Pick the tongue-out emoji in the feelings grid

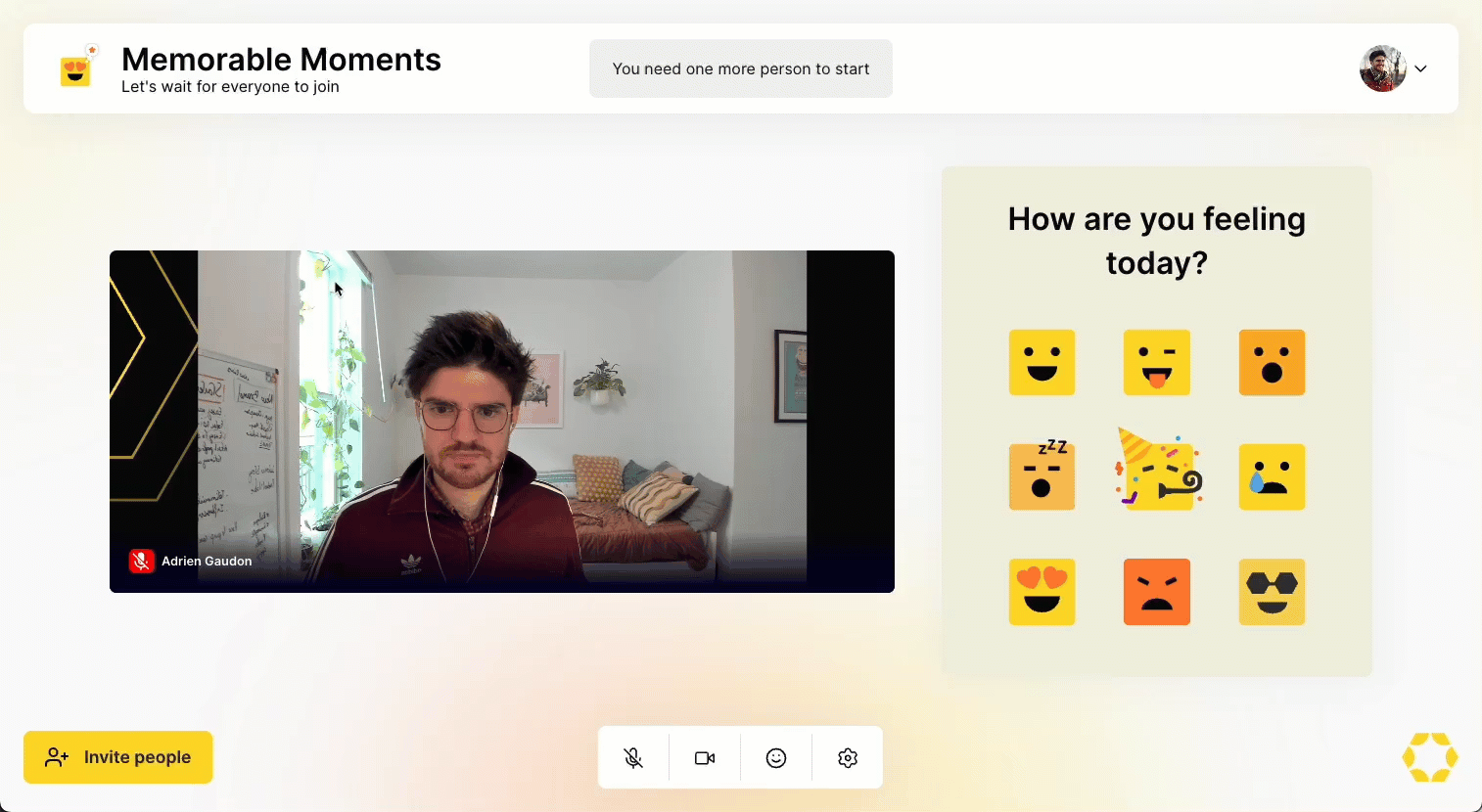click(1157, 363)
